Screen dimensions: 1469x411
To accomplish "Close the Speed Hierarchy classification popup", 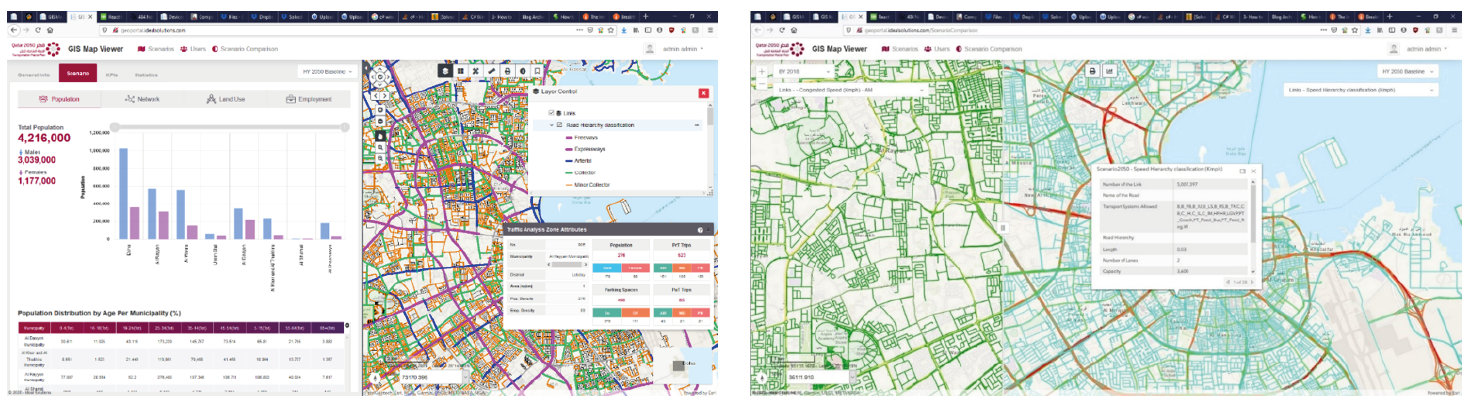I will (1253, 171).
